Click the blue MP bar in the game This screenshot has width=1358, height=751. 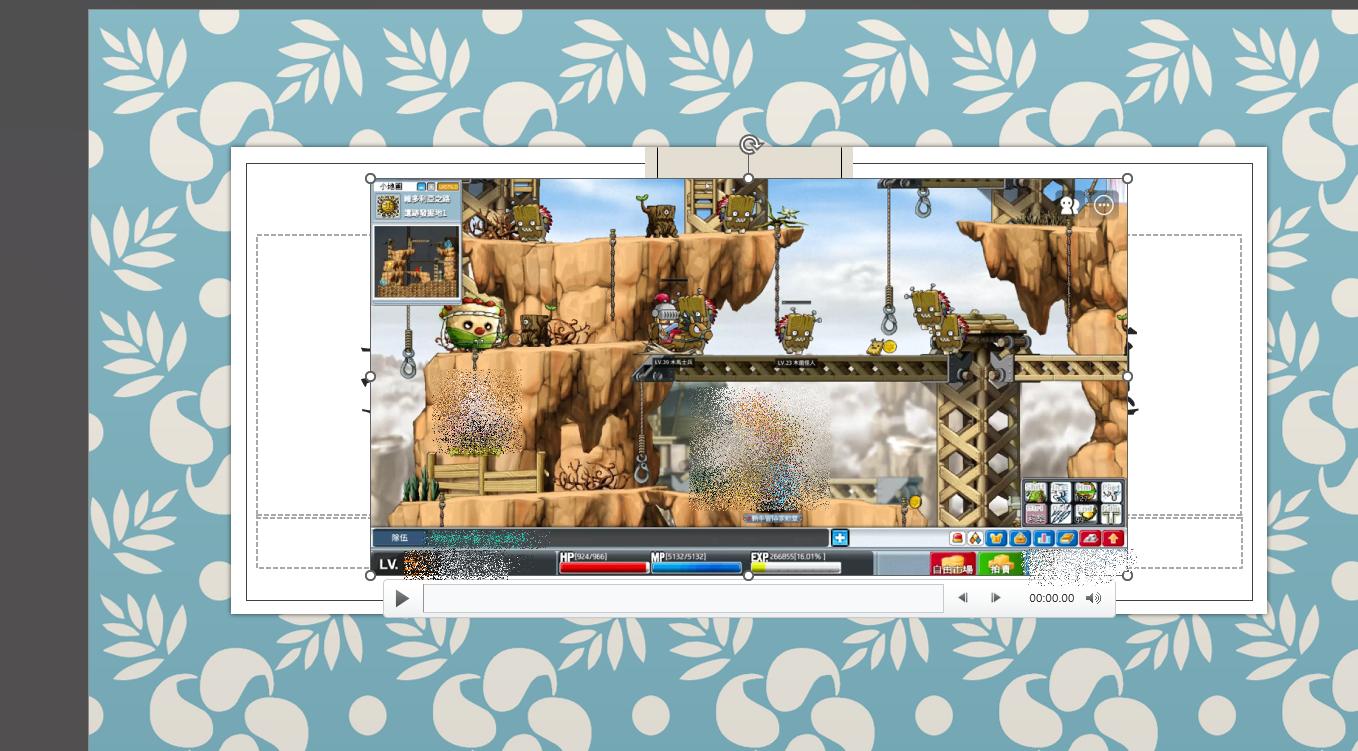point(696,567)
